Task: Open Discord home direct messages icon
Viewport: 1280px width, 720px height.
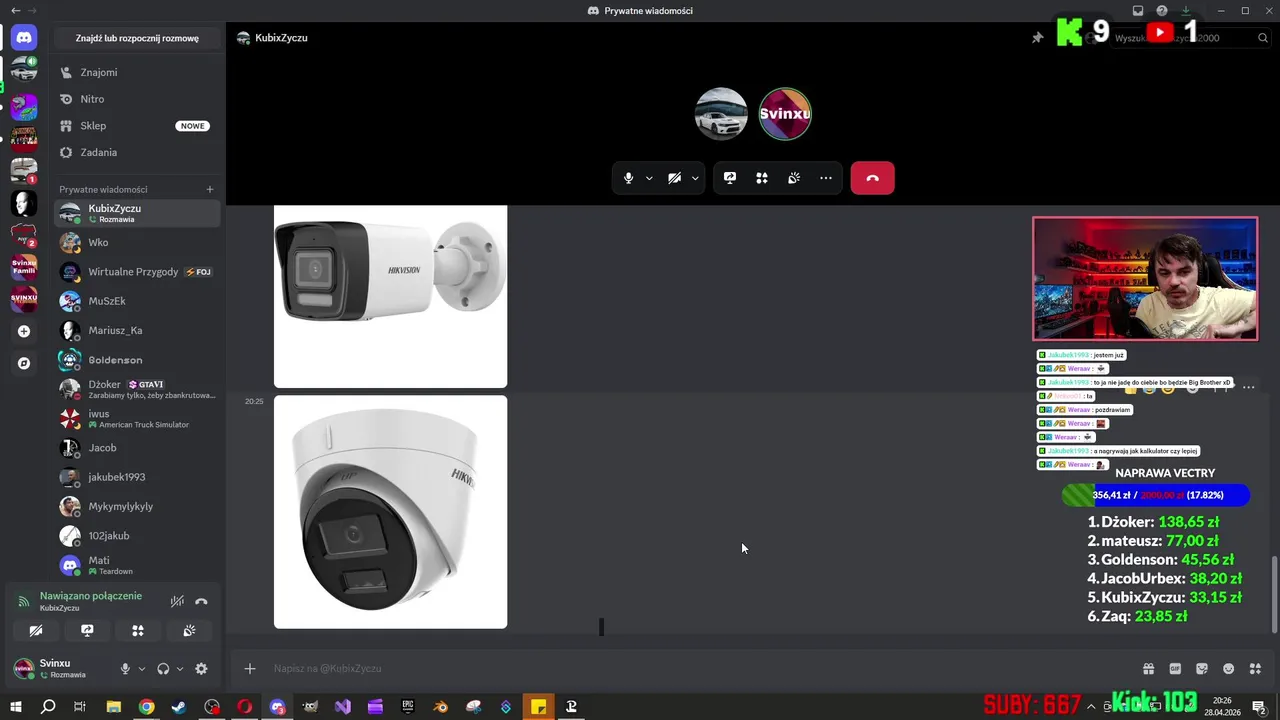Action: [x=24, y=38]
